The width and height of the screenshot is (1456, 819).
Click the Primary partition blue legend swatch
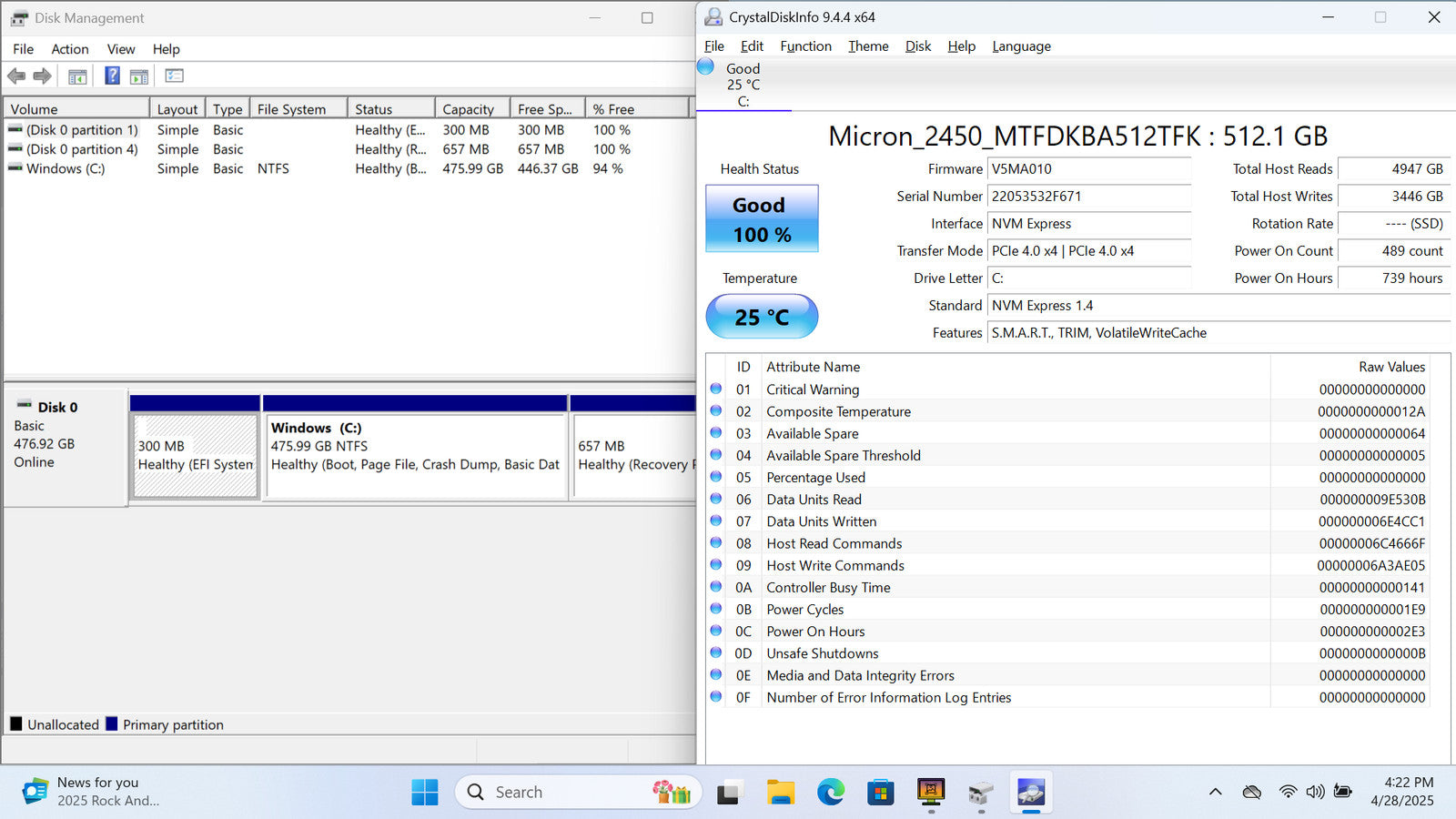coord(112,724)
